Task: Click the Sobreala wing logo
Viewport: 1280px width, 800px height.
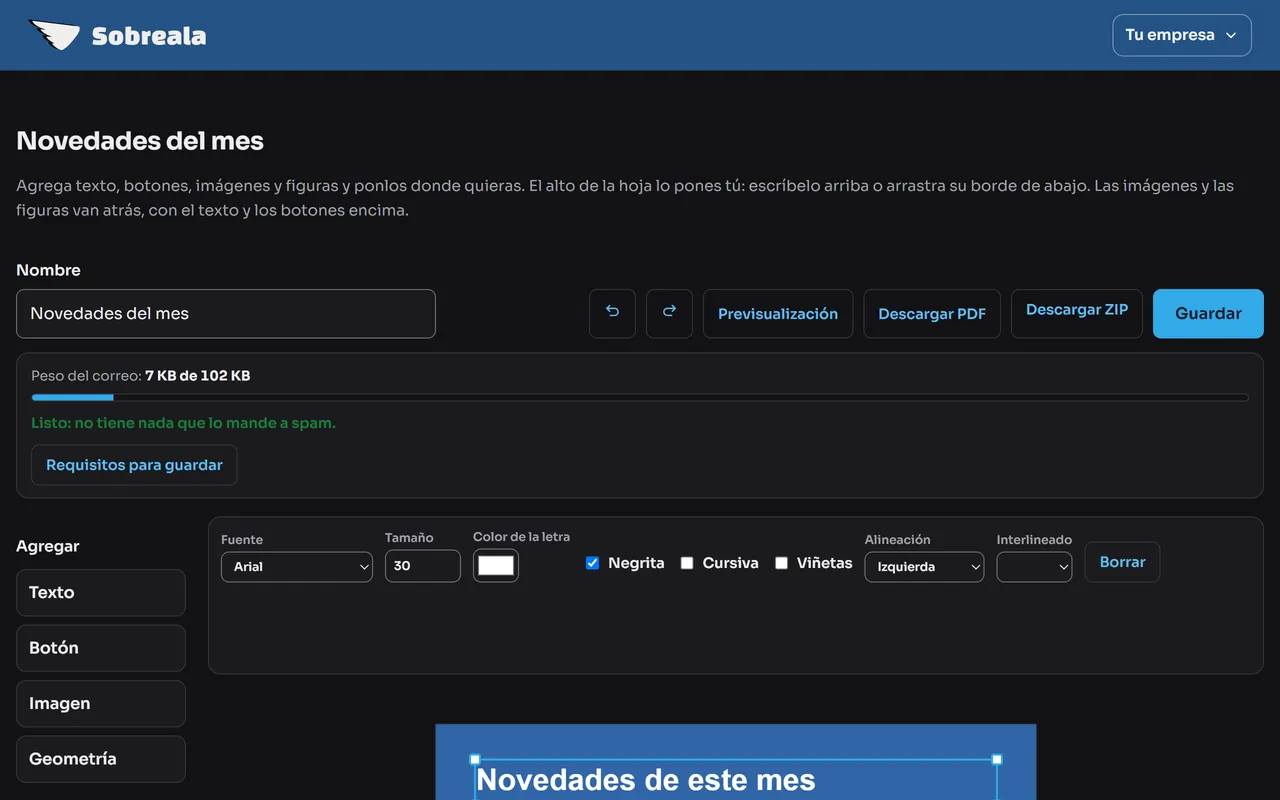Action: coord(54,35)
